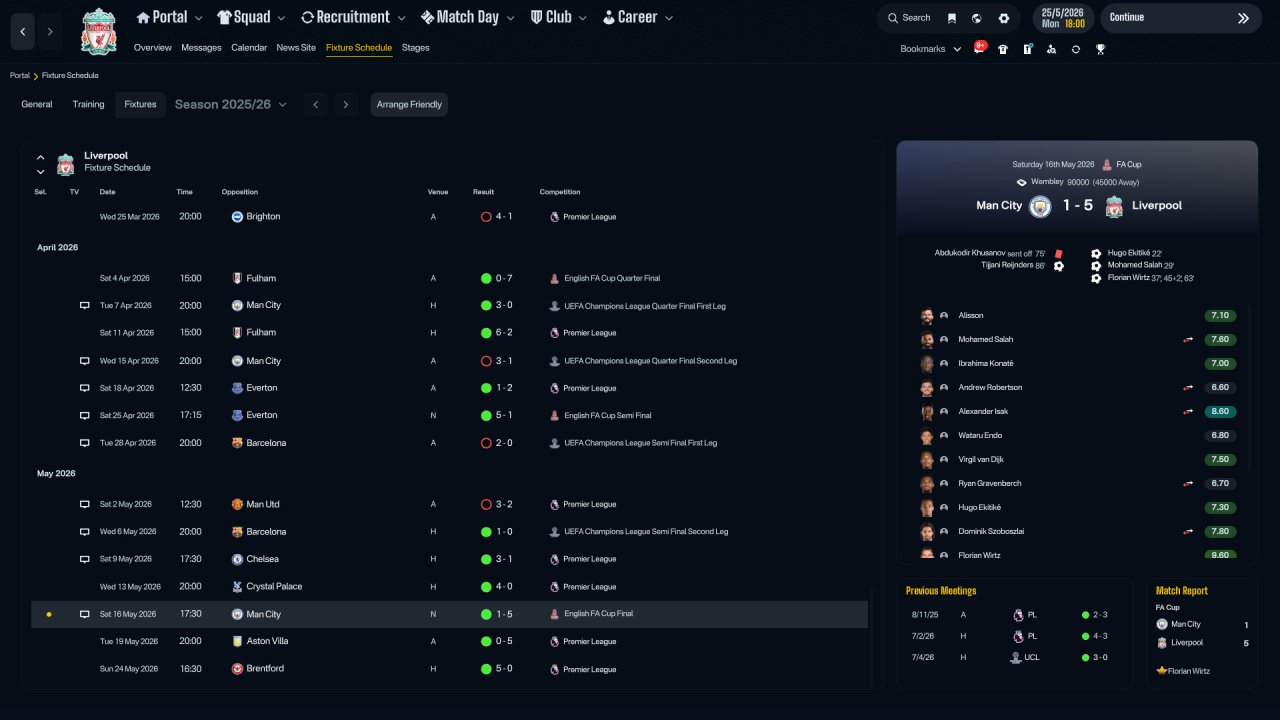1280x720 pixels.
Task: Select the Fulham 0-7 FA Cup Quarter Final fixture
Action: [449, 279]
